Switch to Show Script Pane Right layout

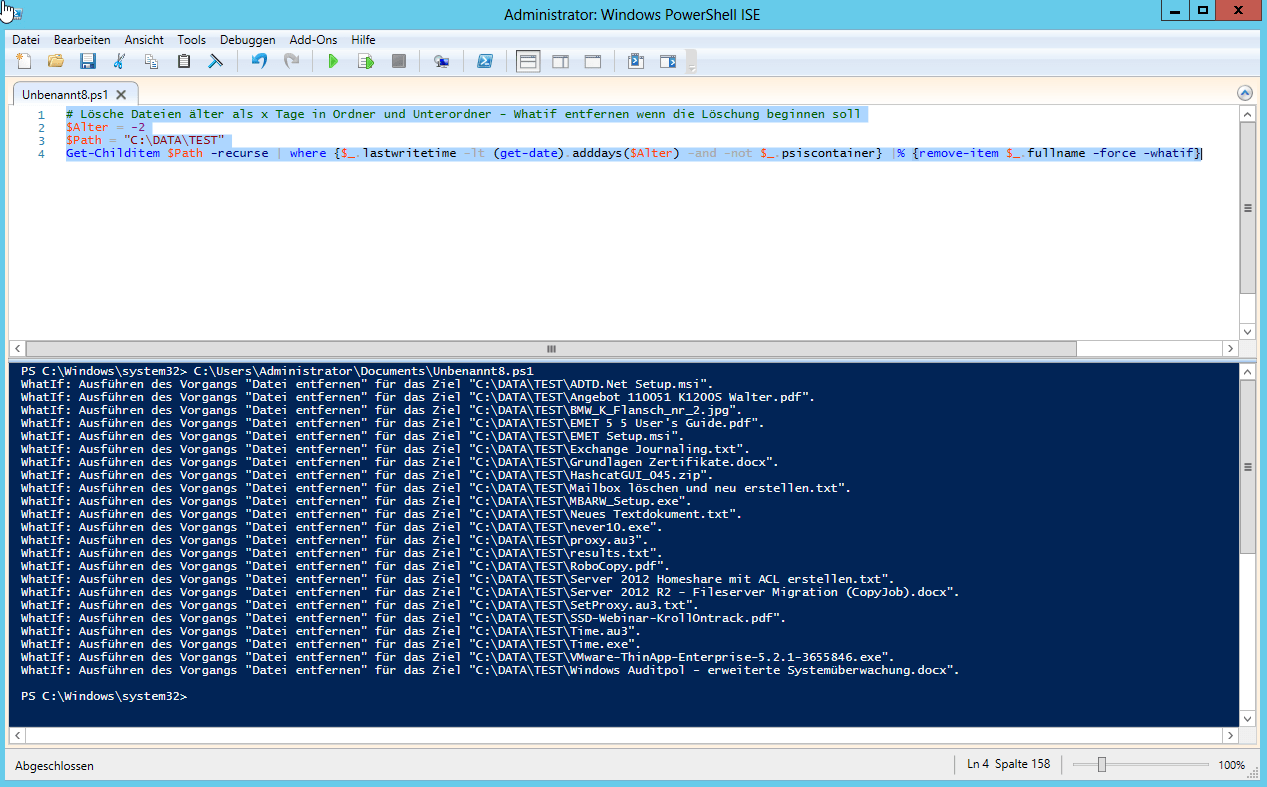560,61
